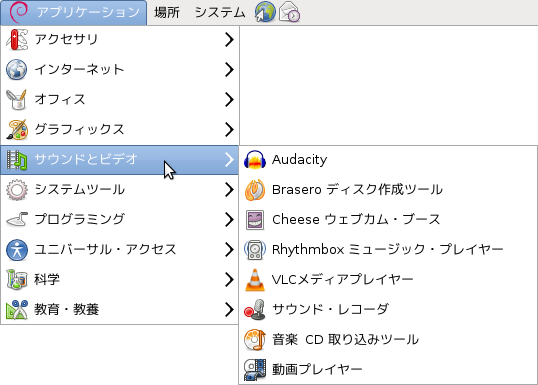
Task: Click the Cheese webcam smiley icon
Action: click(x=255, y=220)
